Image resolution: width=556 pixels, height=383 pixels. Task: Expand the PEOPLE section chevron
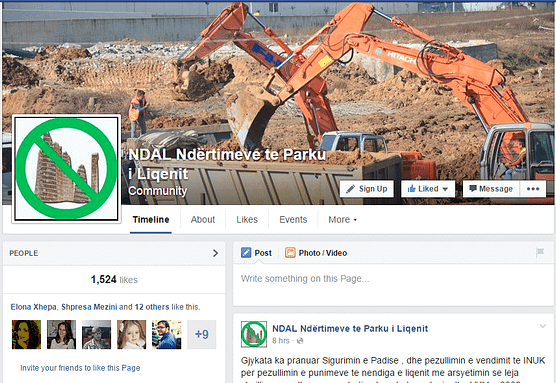click(215, 253)
